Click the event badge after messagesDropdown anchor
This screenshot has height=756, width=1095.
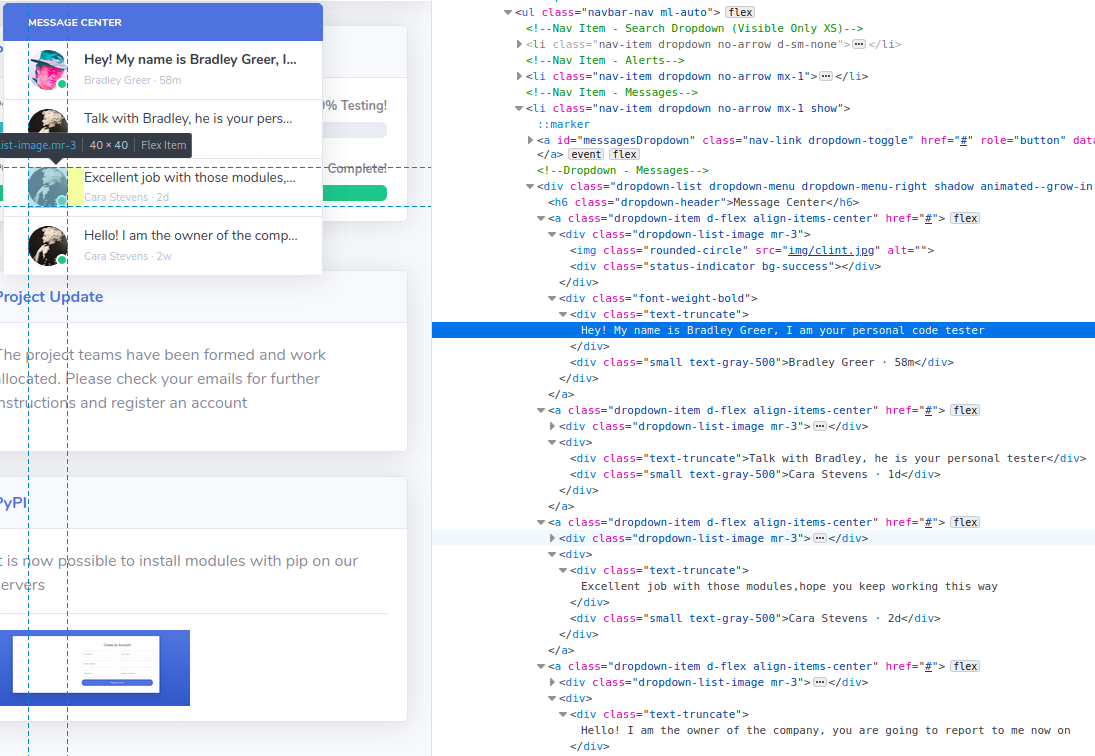586,155
